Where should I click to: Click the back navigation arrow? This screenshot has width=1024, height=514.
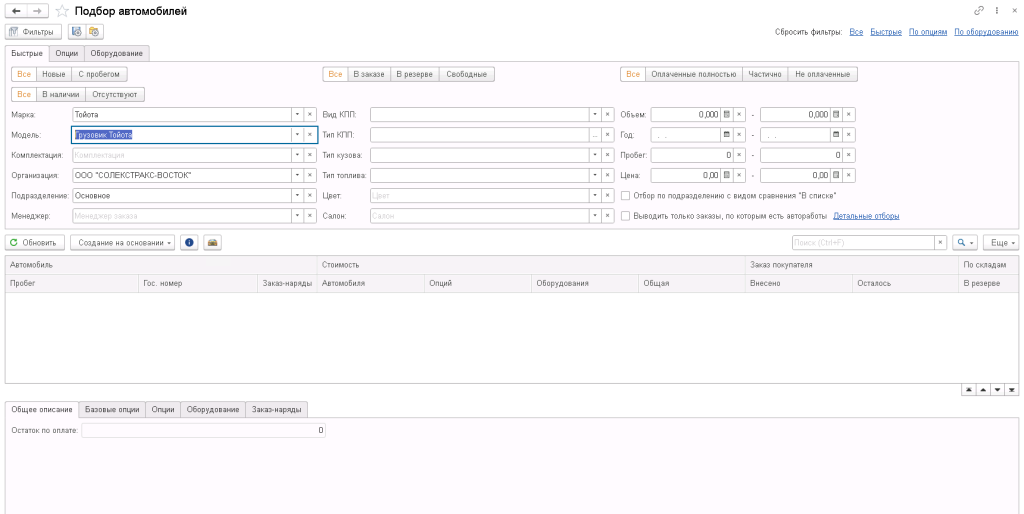coord(16,10)
